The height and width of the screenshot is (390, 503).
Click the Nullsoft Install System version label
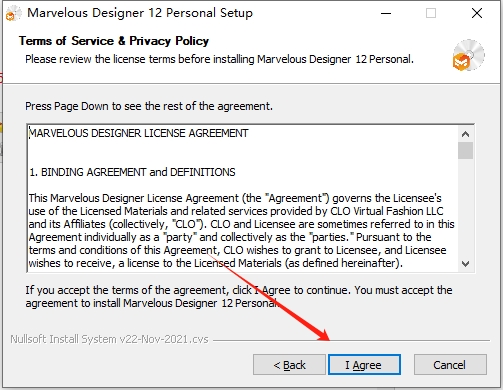pyautogui.click(x=109, y=339)
